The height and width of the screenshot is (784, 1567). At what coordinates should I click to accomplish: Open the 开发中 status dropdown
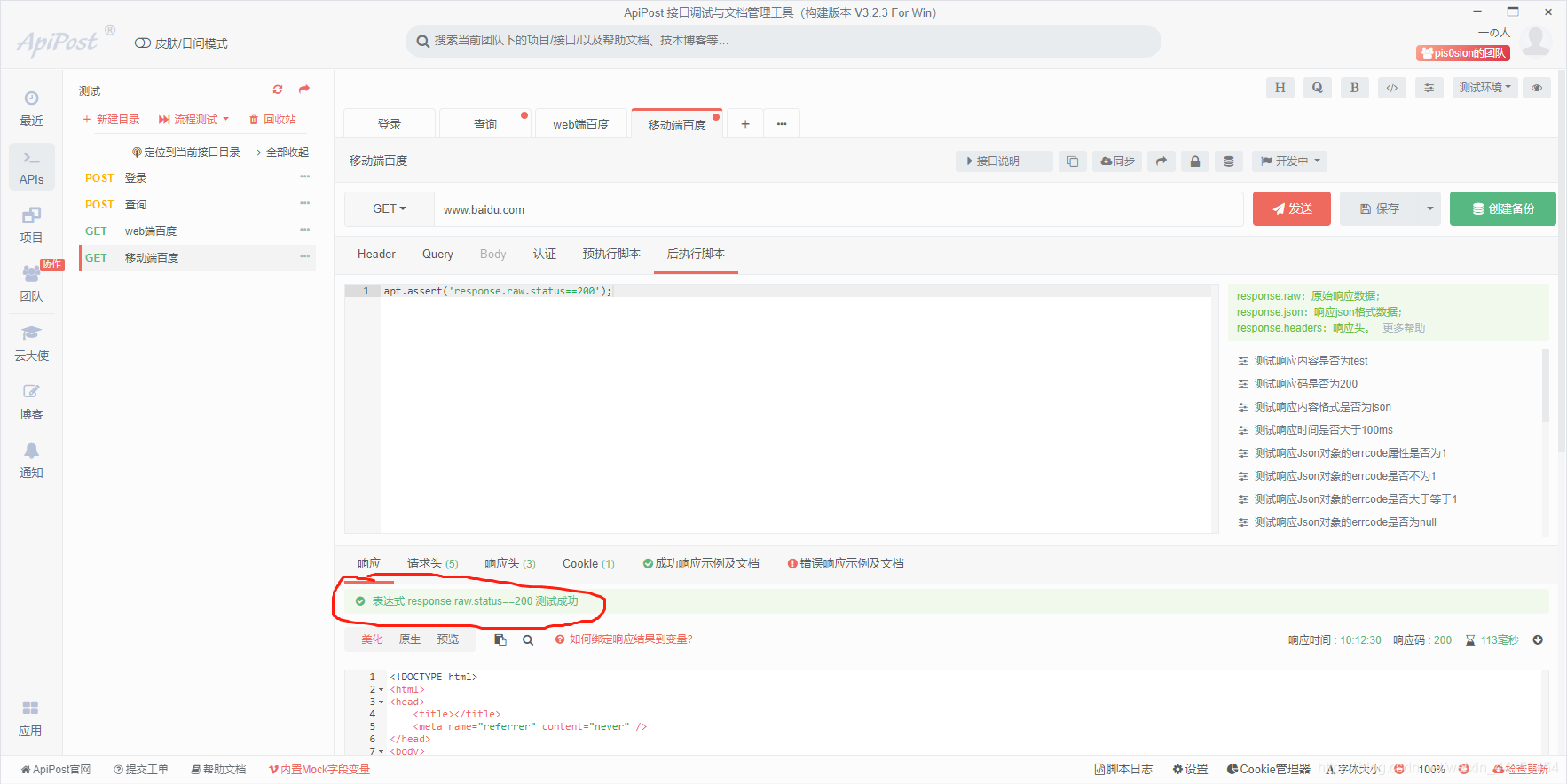coord(1291,161)
